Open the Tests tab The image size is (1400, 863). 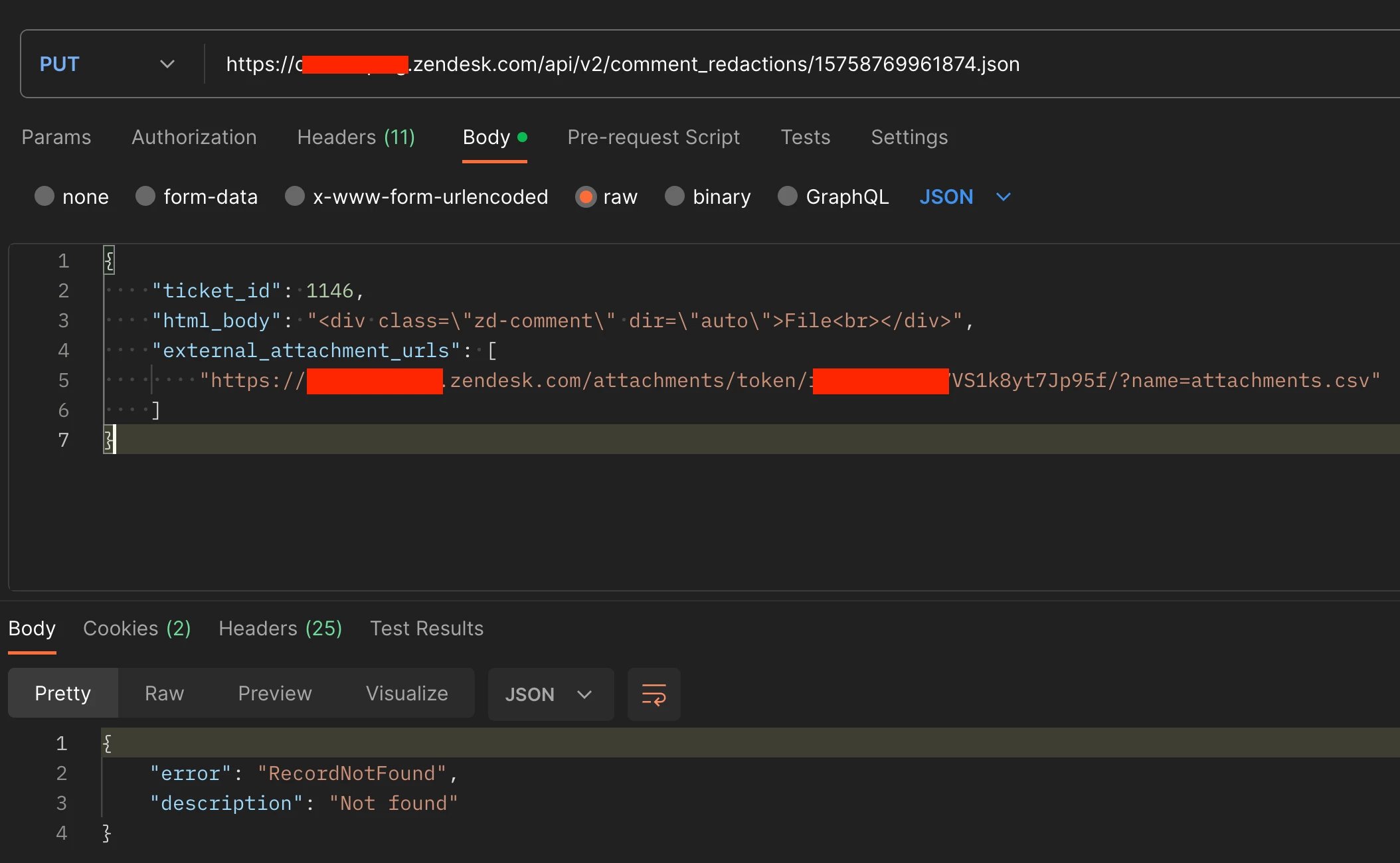(805, 137)
